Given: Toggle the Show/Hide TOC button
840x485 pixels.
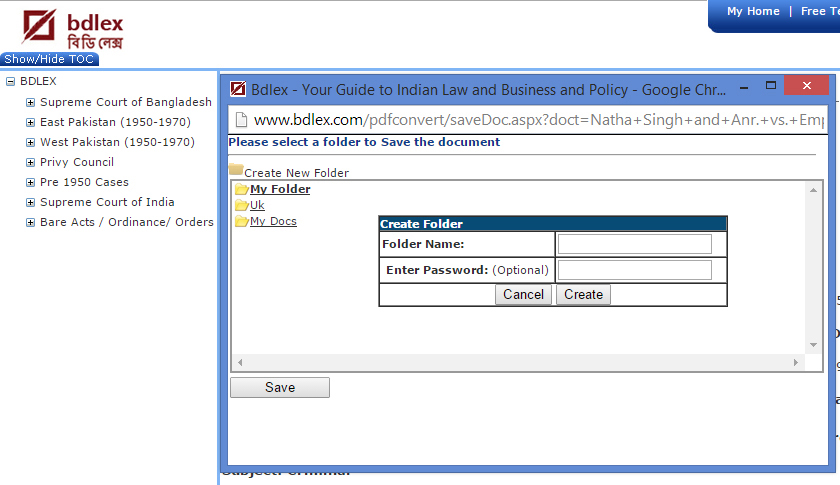Looking at the screenshot, I should pos(49,59).
